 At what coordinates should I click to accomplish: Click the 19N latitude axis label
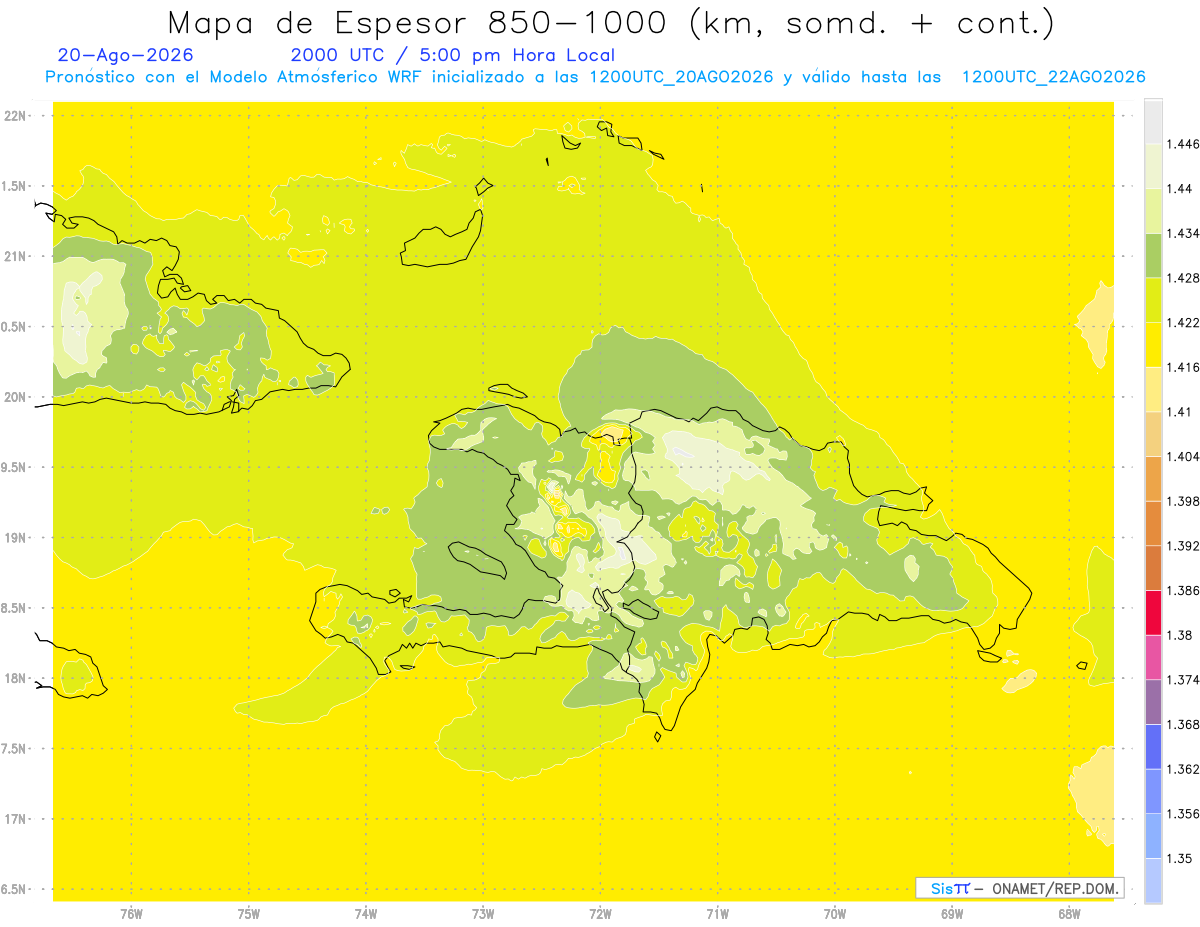pyautogui.click(x=15, y=537)
